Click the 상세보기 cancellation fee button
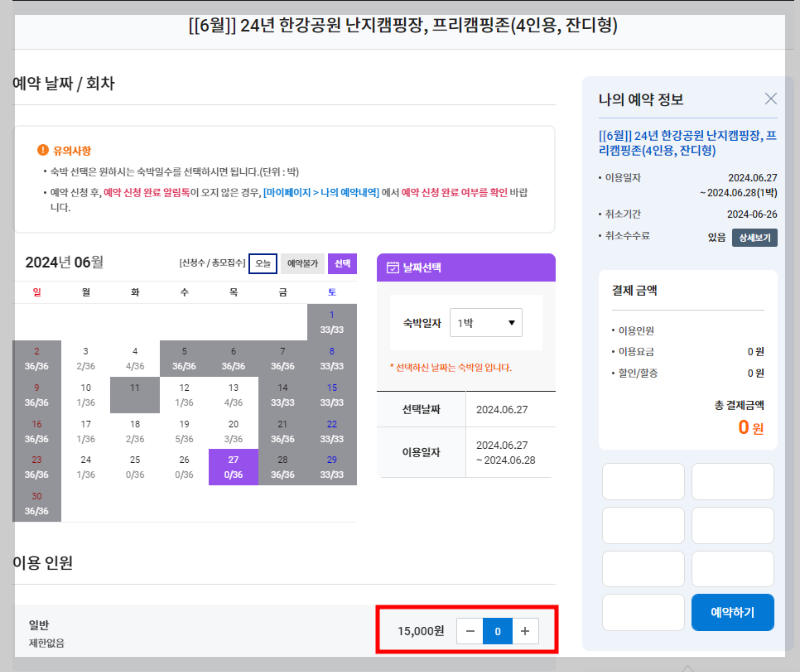The height and width of the screenshot is (672, 800). pos(755,238)
